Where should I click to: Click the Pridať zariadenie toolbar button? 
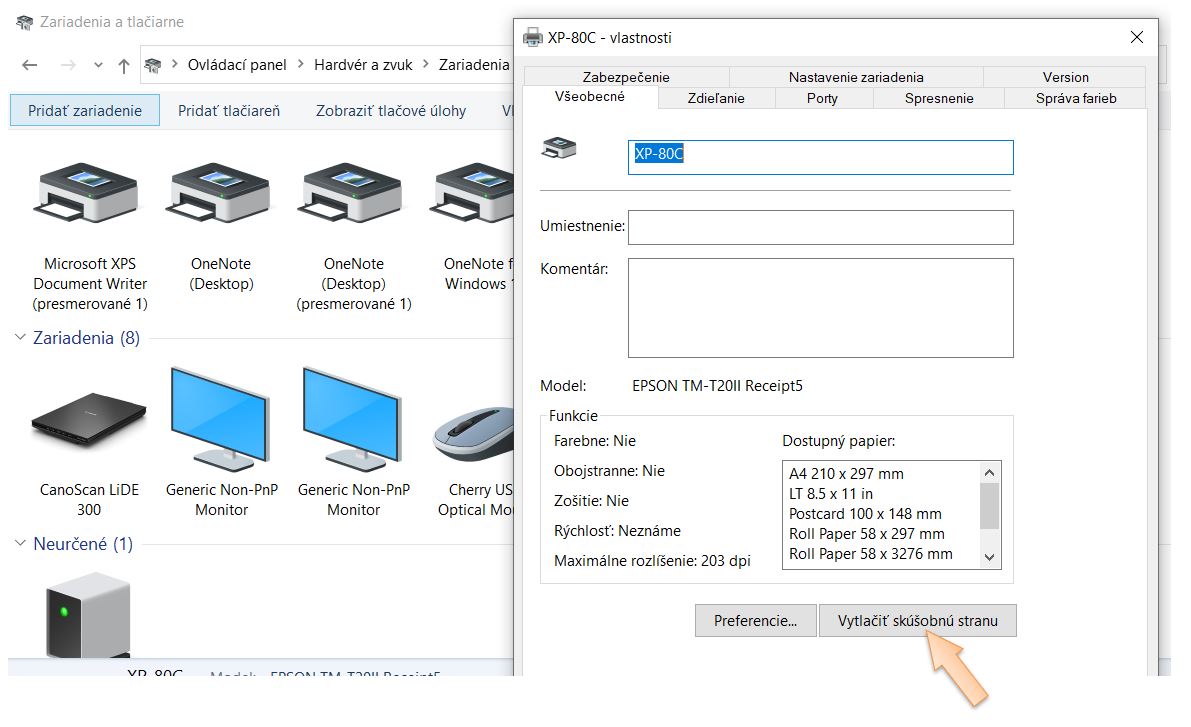point(85,111)
